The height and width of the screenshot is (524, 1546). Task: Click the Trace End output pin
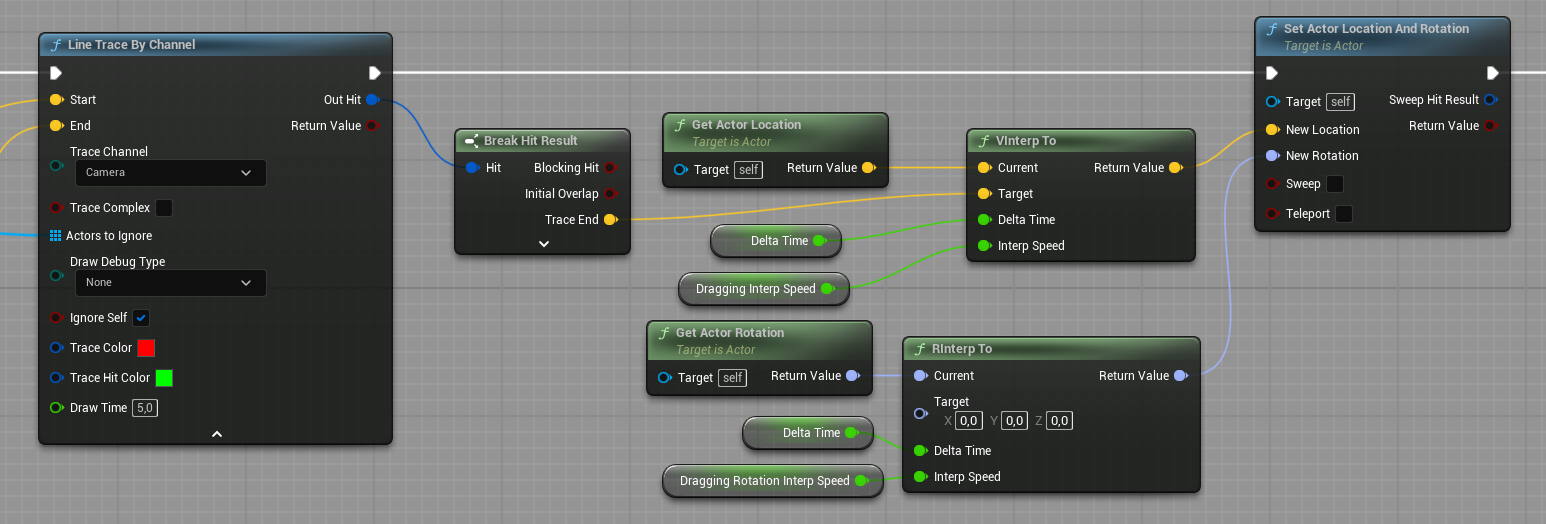coord(610,220)
